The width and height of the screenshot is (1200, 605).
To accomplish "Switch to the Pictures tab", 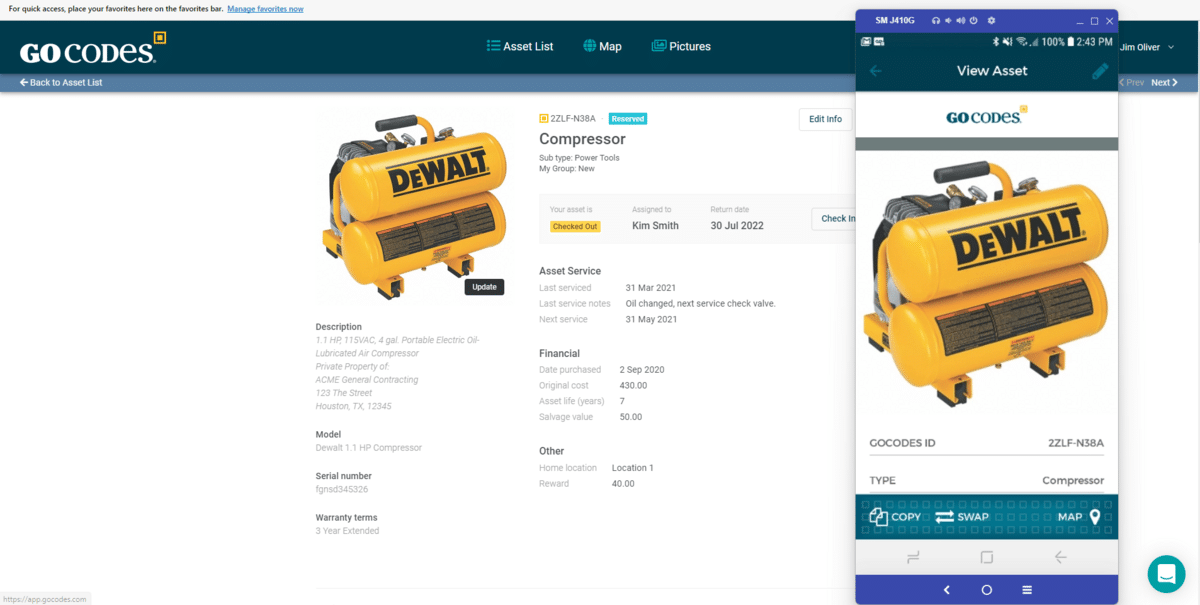I will [x=681, y=47].
